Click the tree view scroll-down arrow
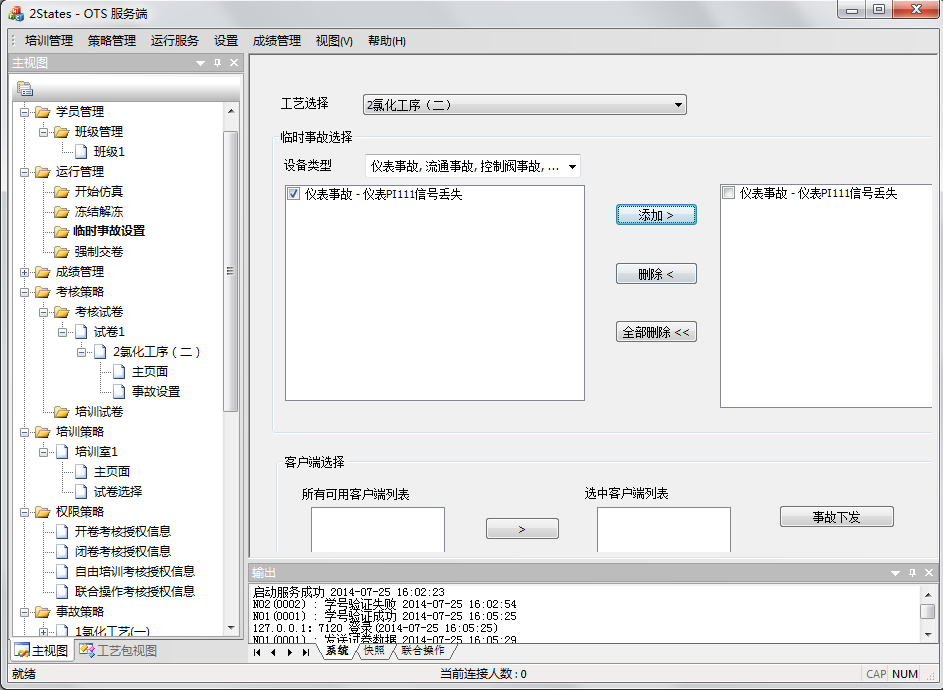Image resolution: width=943 pixels, height=690 pixels. pyautogui.click(x=231, y=628)
